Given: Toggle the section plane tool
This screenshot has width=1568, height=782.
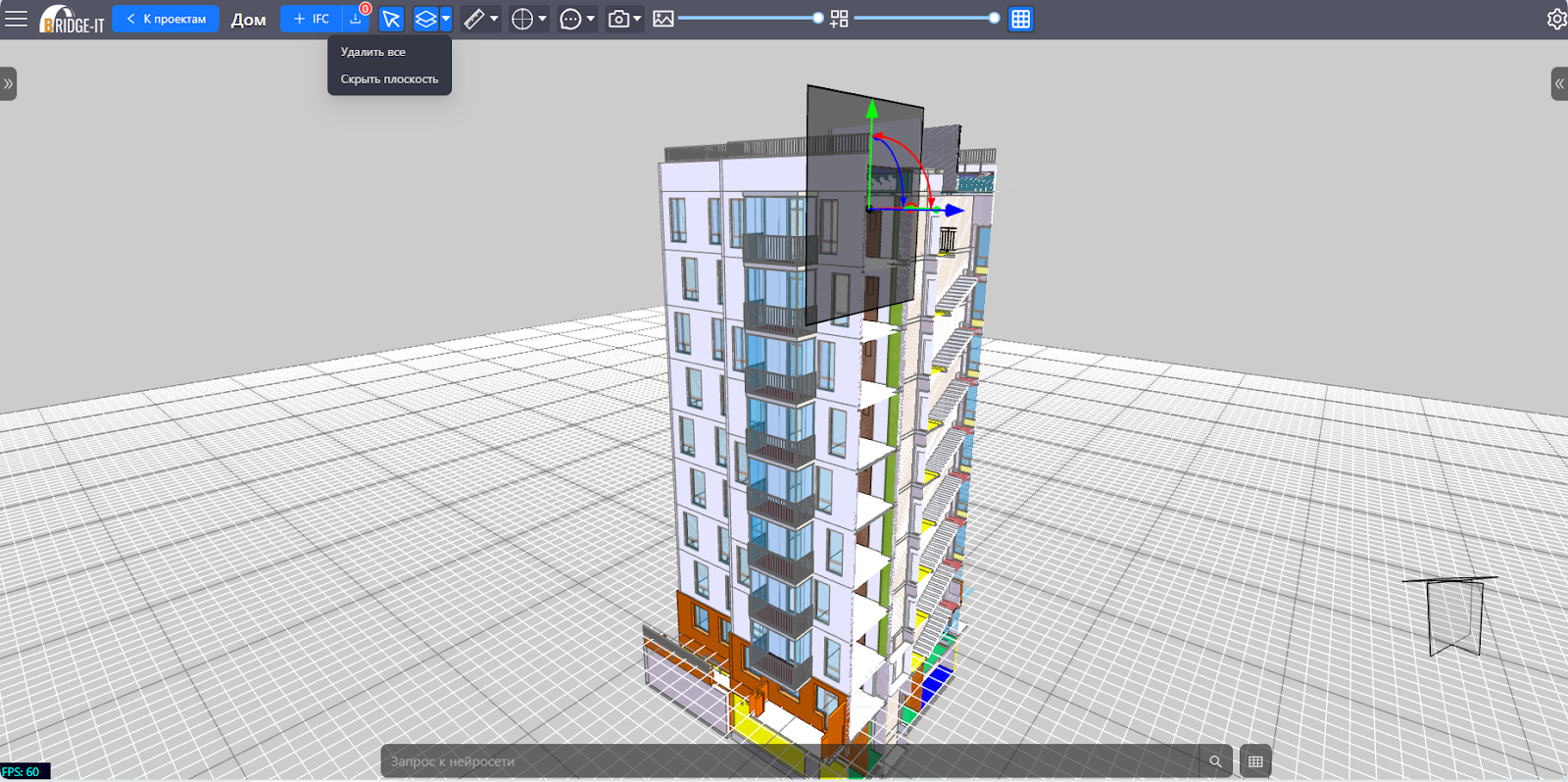Looking at the screenshot, I should pos(425,19).
